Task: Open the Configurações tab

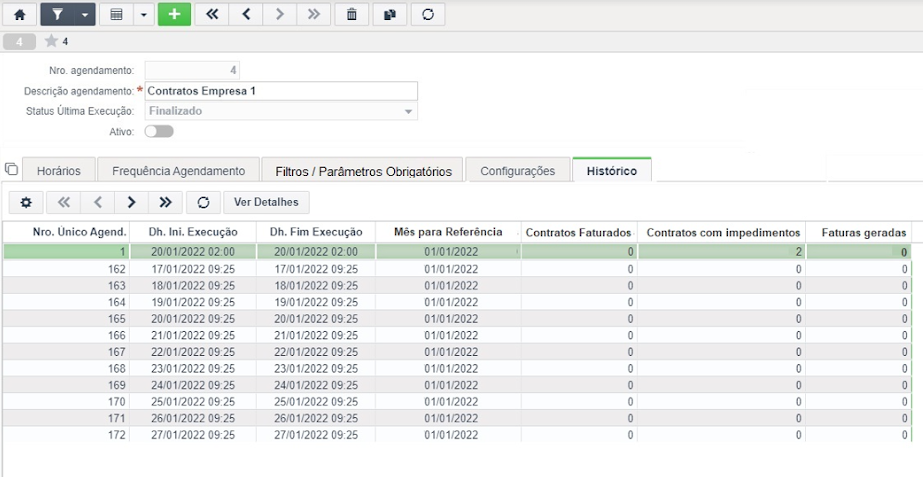Action: pos(517,171)
